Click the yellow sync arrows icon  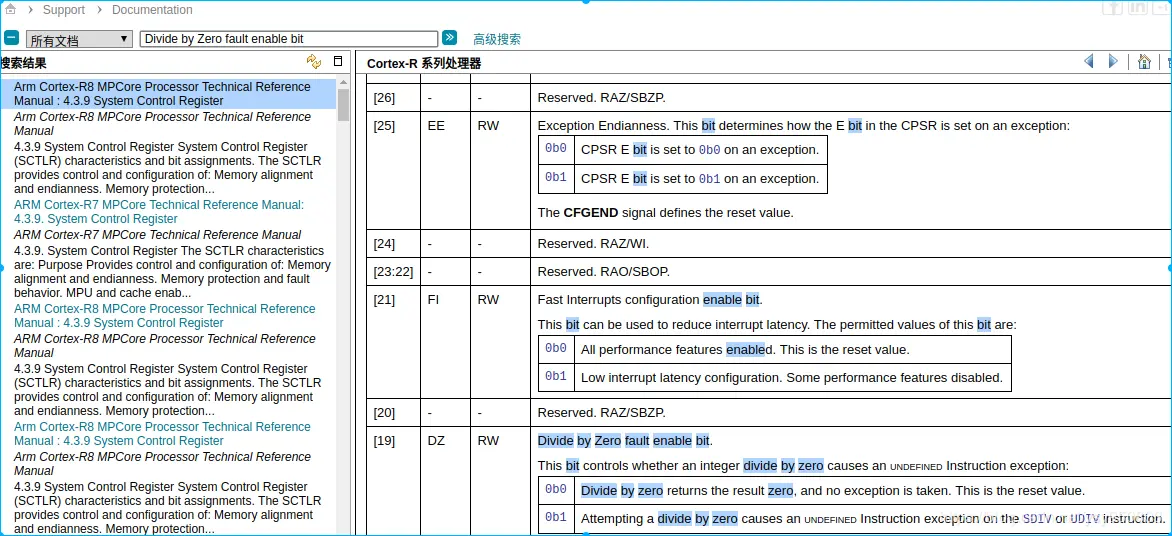coord(314,62)
